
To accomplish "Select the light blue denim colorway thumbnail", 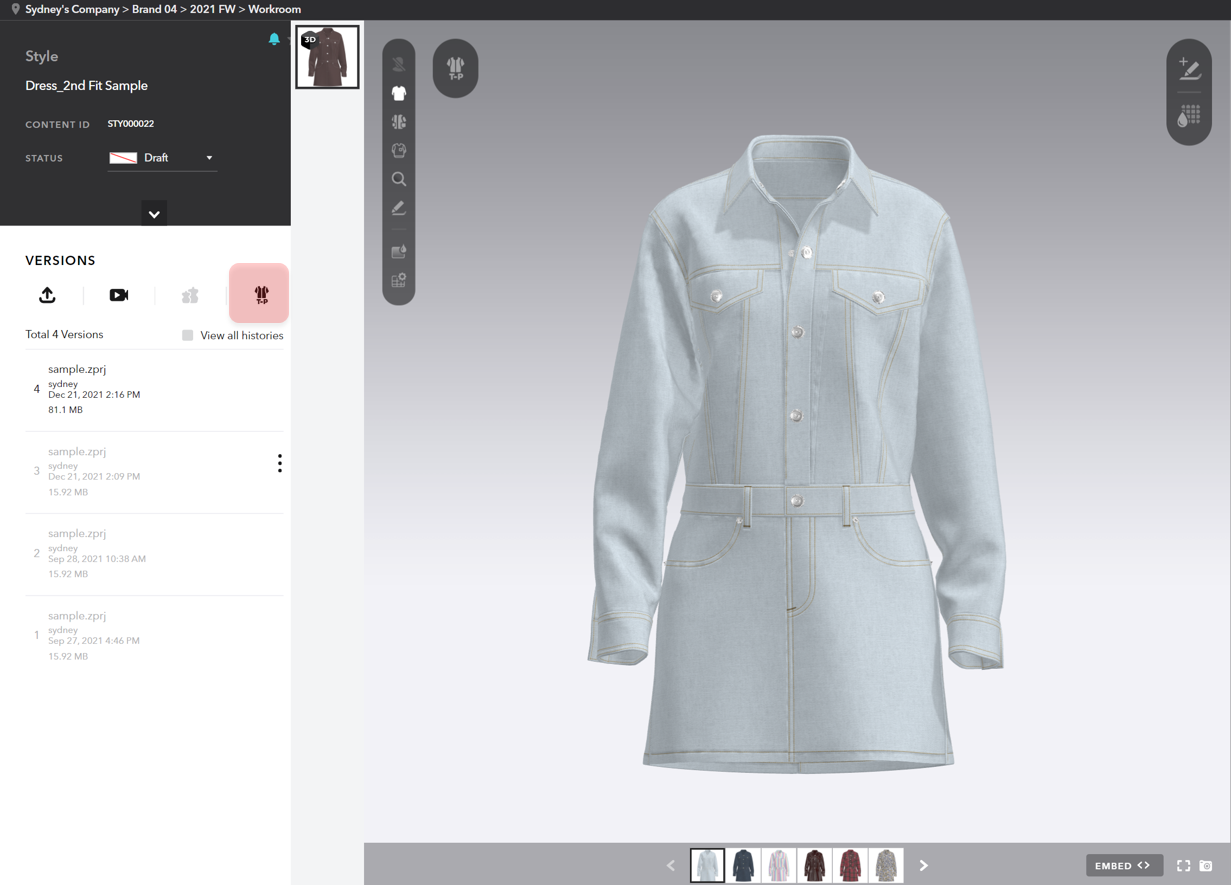I will coord(707,865).
